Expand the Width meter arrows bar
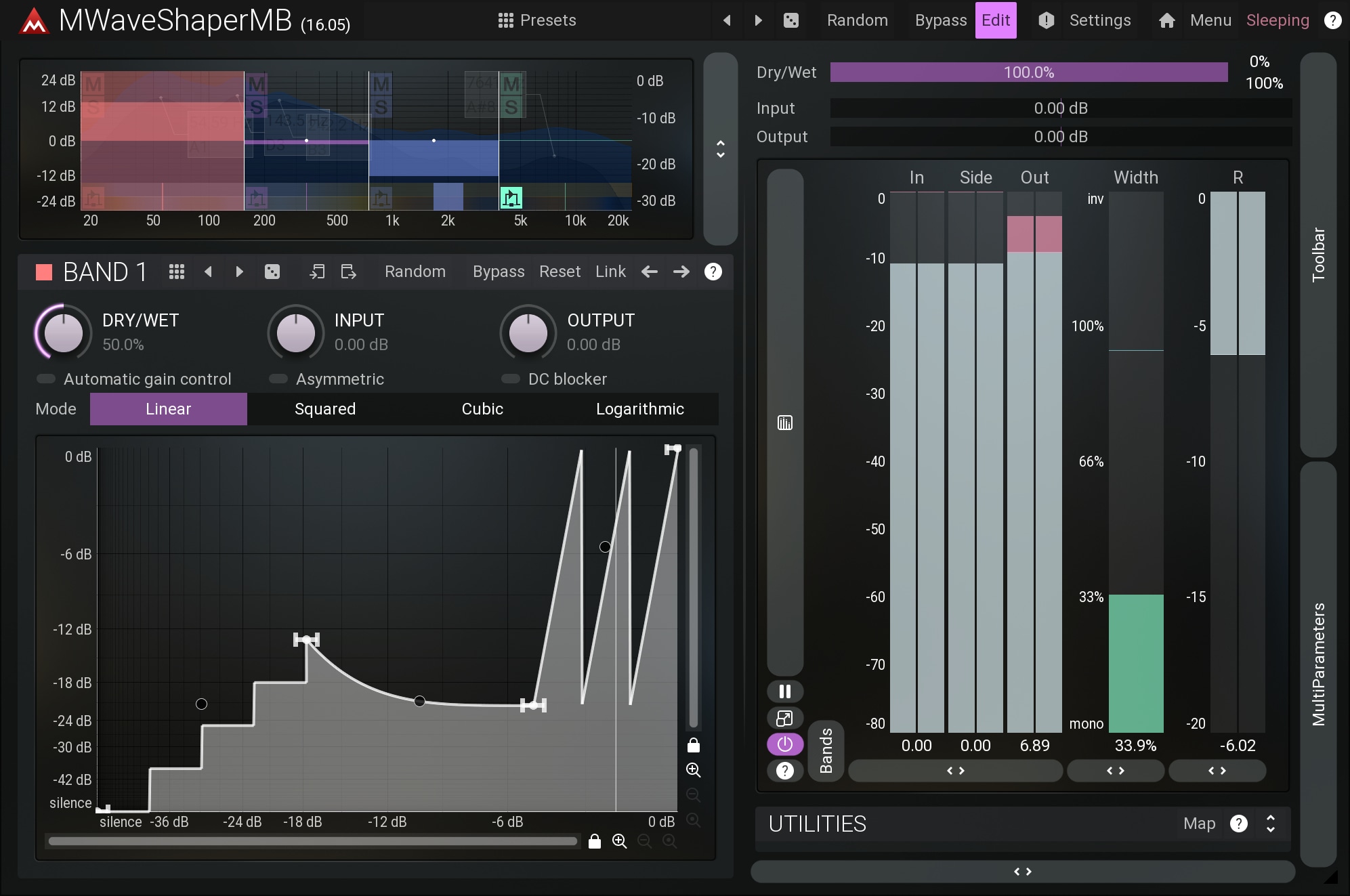The image size is (1350, 896). 1115,771
